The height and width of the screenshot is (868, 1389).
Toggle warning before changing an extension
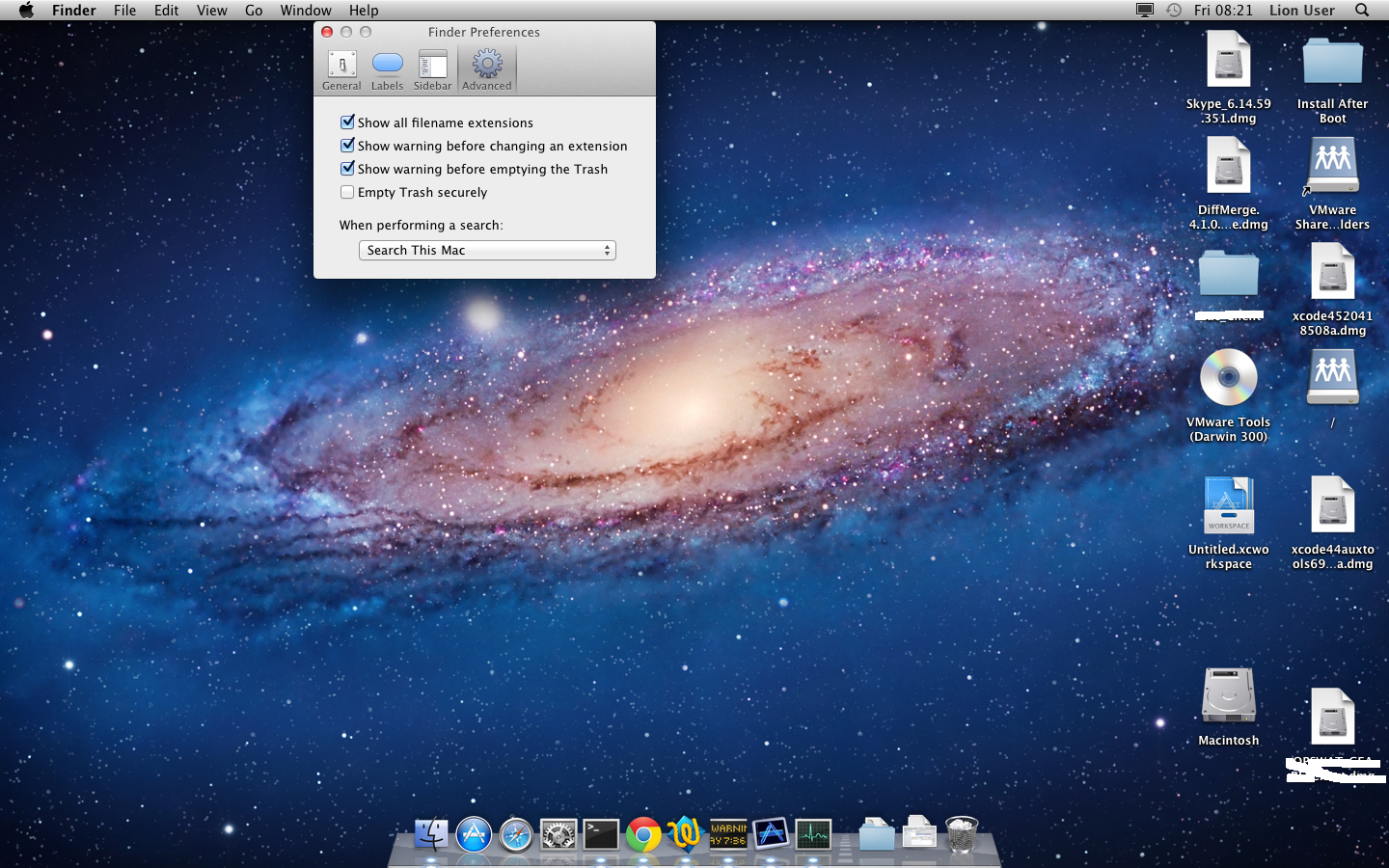point(347,146)
